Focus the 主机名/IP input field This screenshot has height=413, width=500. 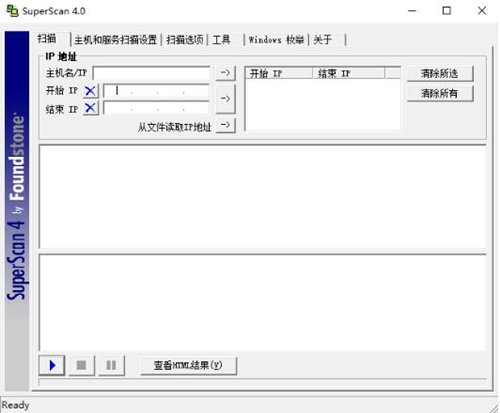tap(152, 73)
